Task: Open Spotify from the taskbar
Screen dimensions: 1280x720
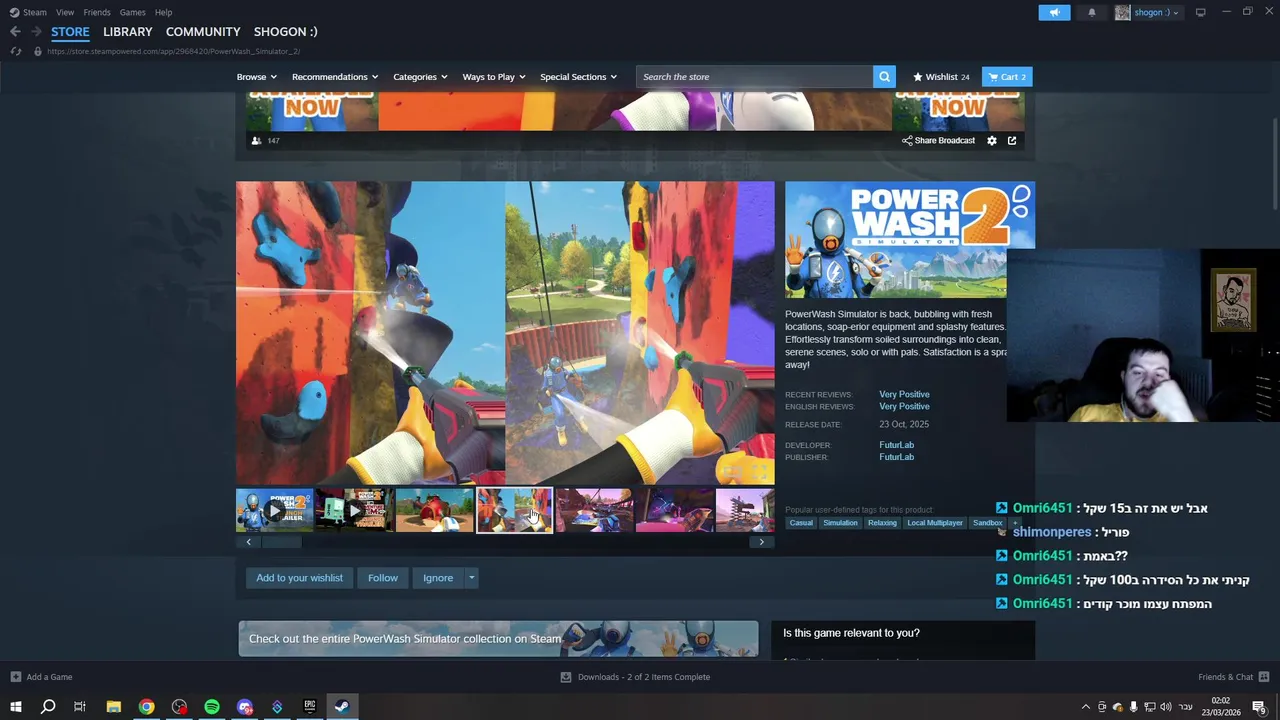Action: (212, 707)
